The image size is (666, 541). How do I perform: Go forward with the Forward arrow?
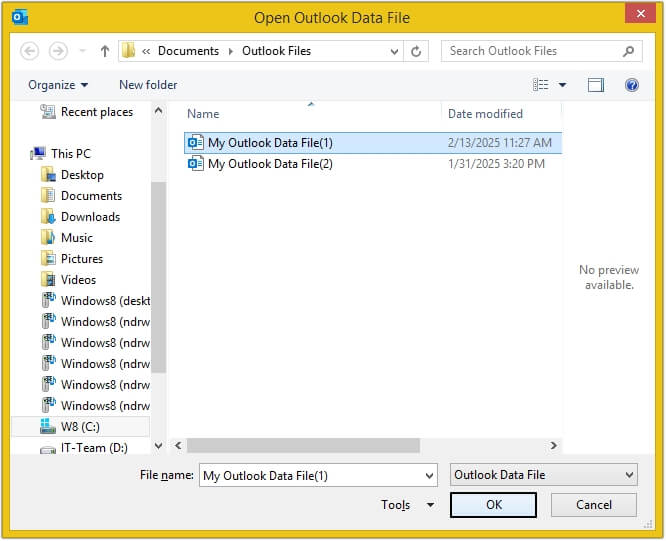[x=58, y=51]
